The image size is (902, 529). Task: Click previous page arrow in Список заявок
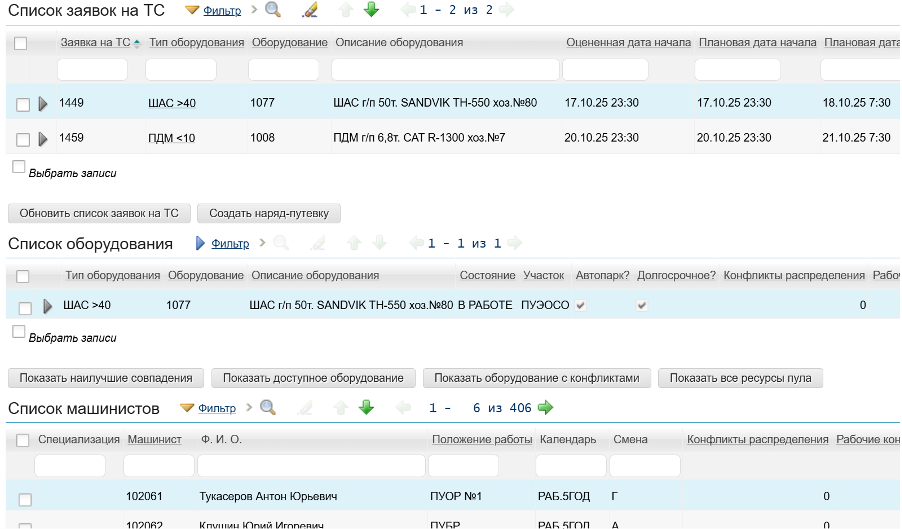coord(407,10)
